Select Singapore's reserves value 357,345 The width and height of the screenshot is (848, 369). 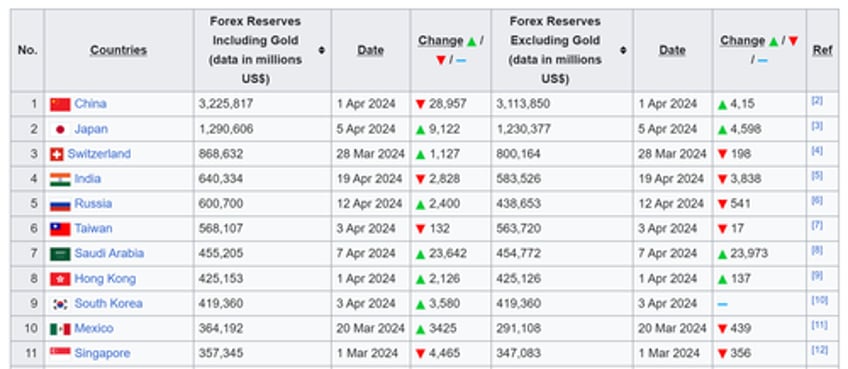point(221,353)
